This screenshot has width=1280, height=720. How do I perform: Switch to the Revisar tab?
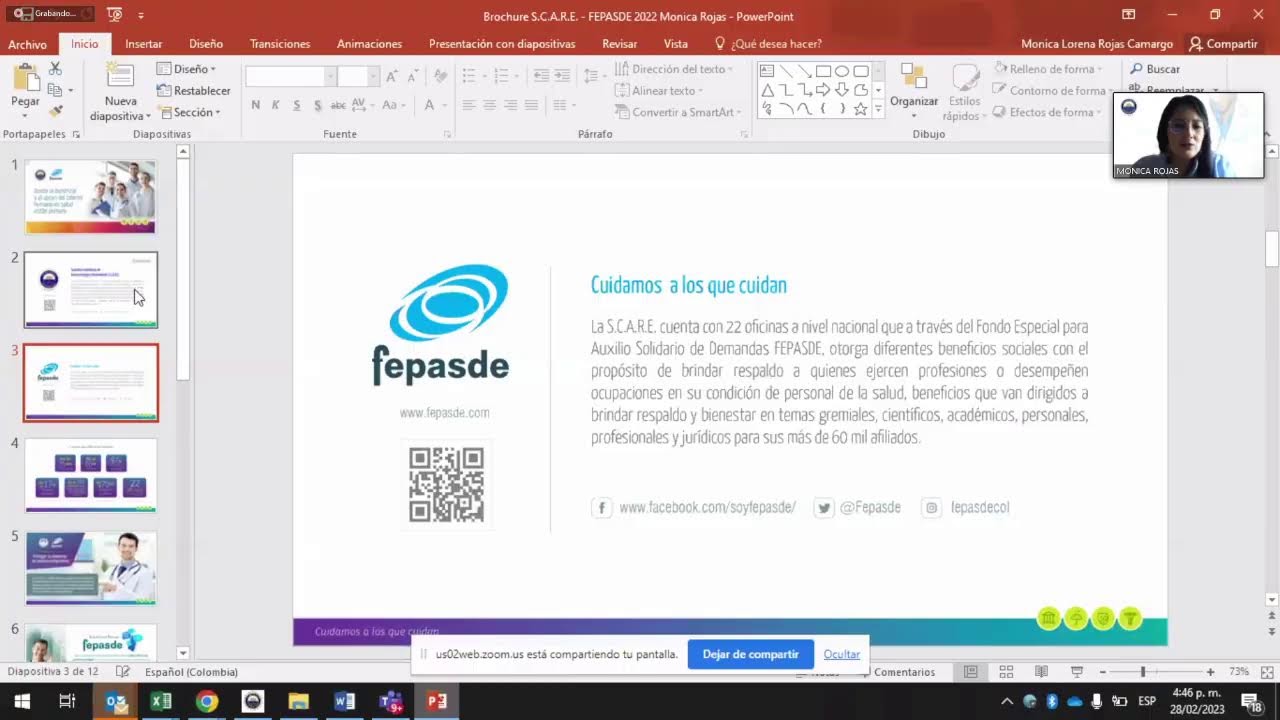[x=620, y=44]
